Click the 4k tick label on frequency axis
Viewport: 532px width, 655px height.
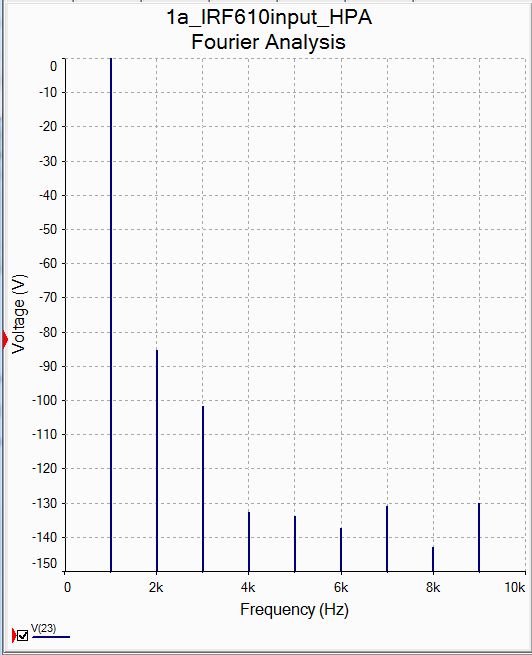(248, 587)
